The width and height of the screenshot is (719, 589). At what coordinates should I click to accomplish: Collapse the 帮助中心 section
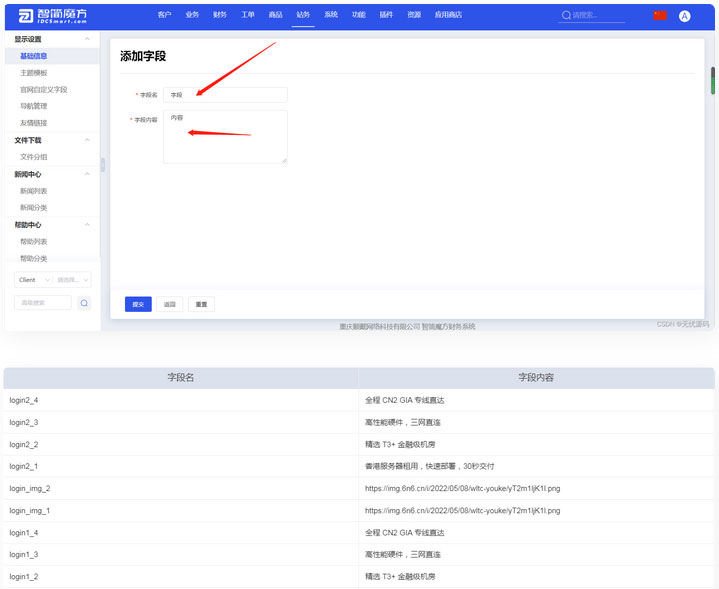(x=87, y=225)
